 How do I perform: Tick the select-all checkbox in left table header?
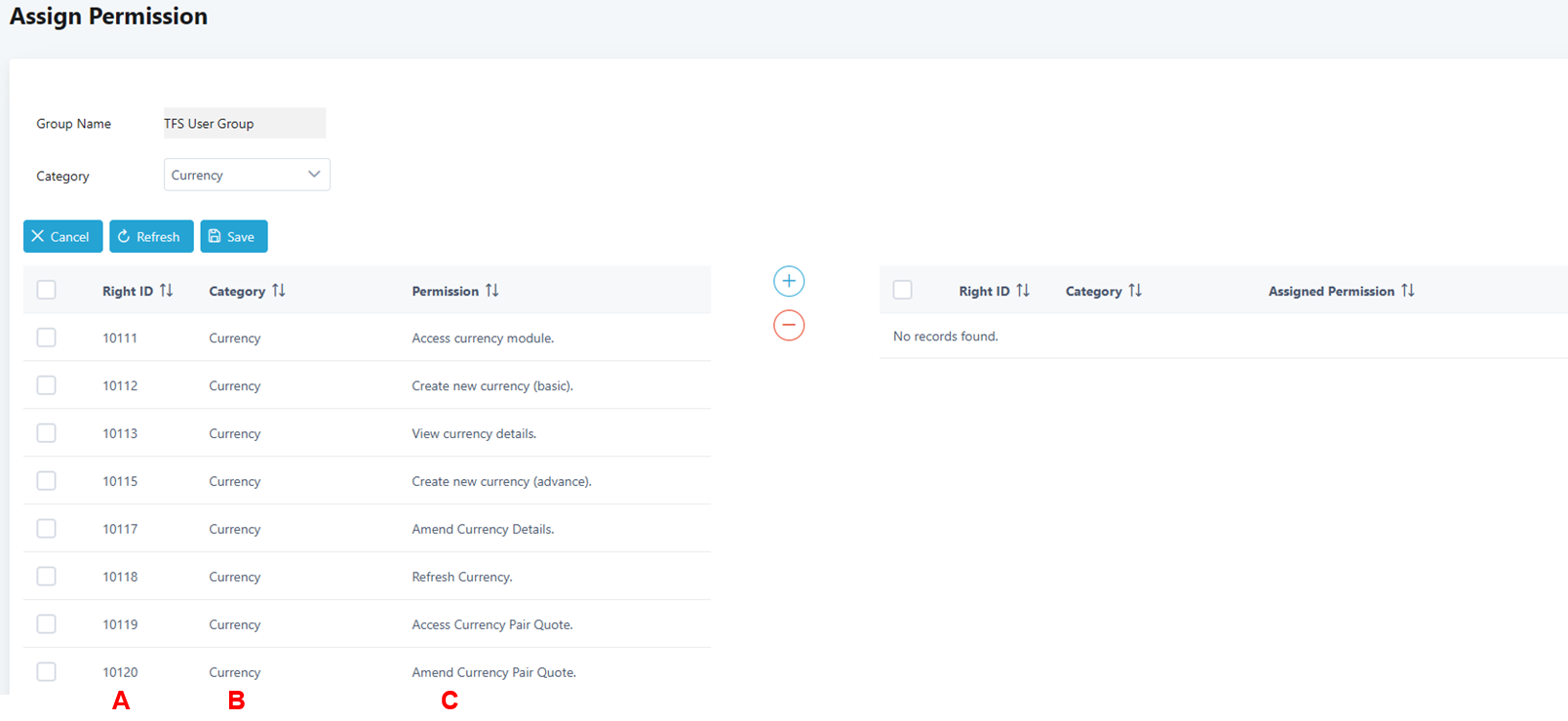click(46, 290)
